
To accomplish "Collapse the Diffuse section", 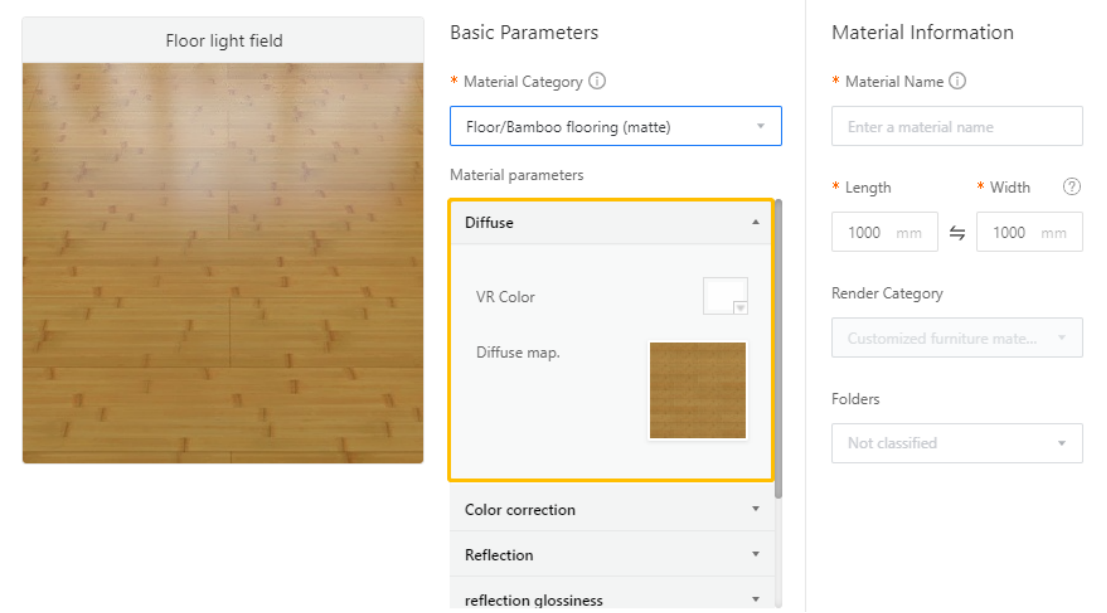I will point(755,223).
